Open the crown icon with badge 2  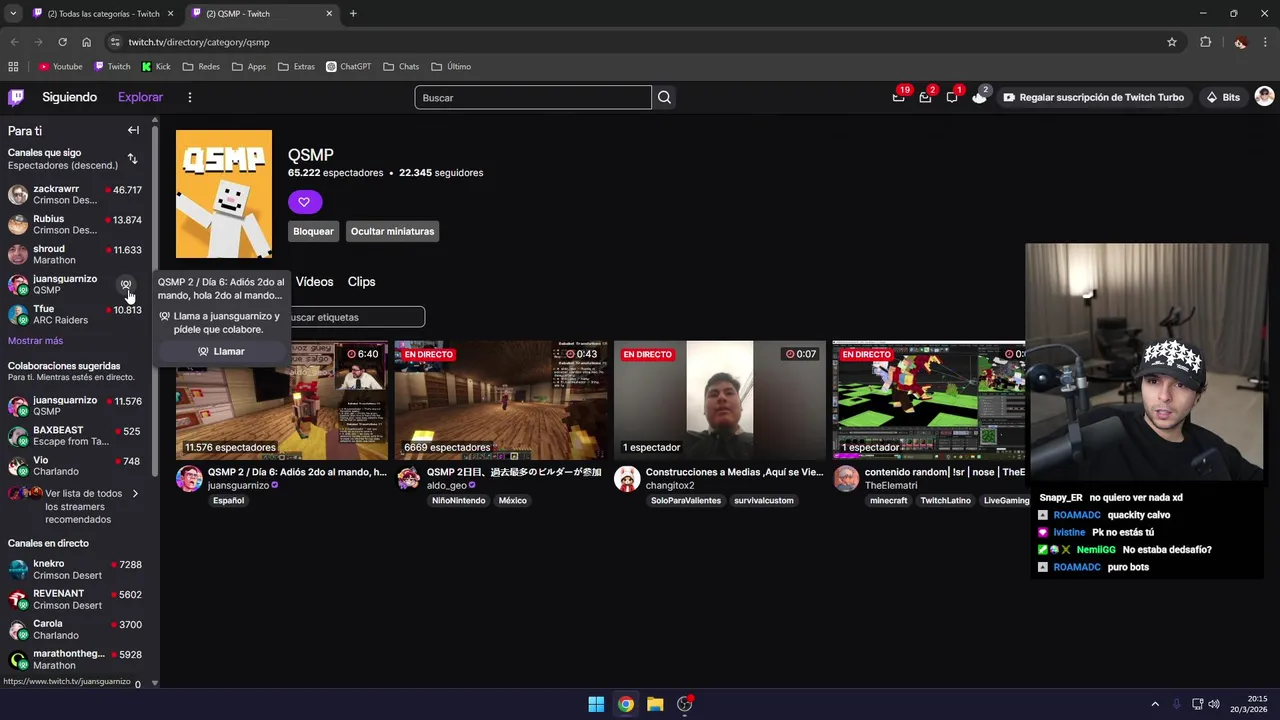tap(979, 97)
